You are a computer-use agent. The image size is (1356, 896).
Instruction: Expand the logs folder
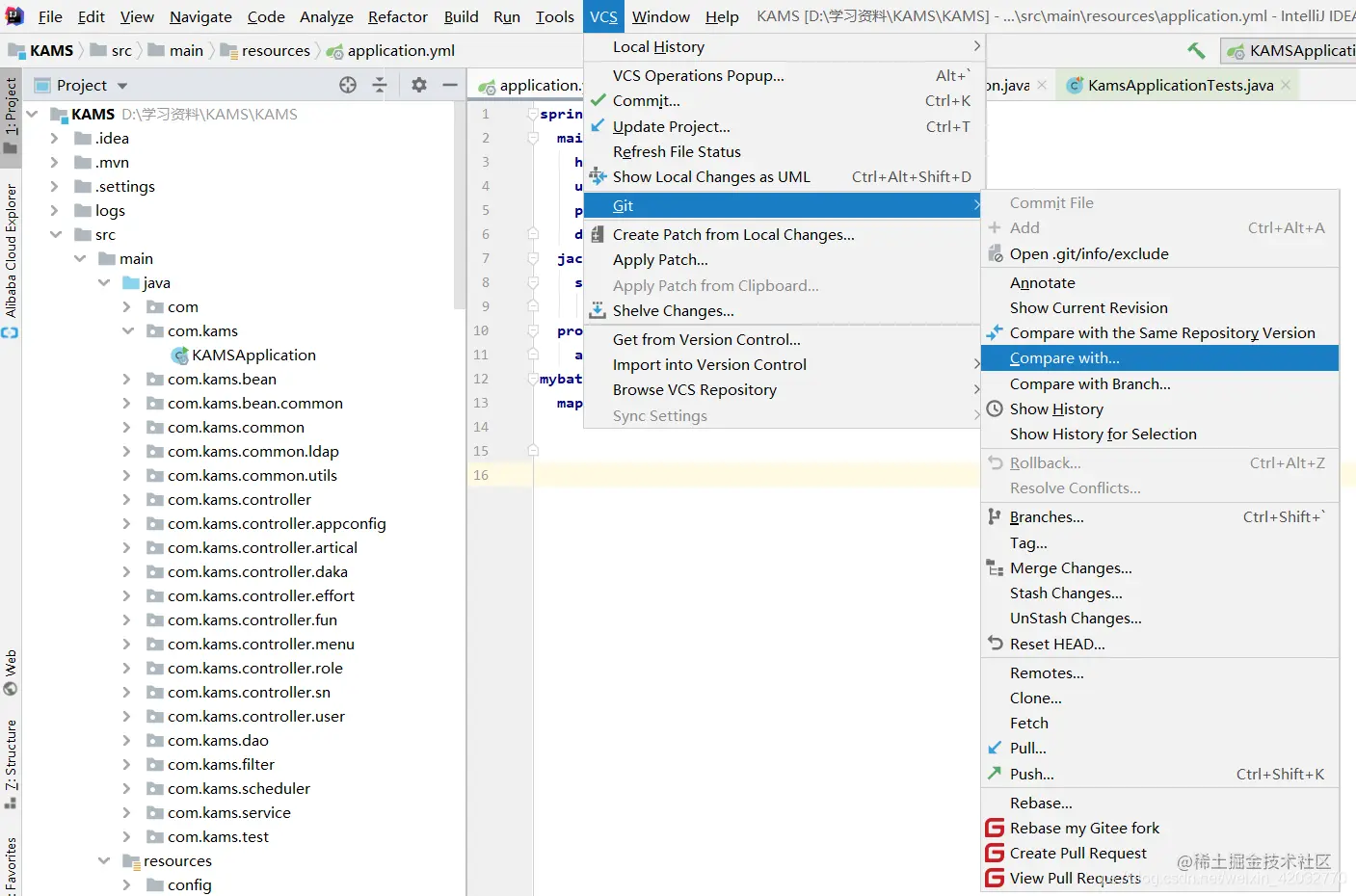56,210
